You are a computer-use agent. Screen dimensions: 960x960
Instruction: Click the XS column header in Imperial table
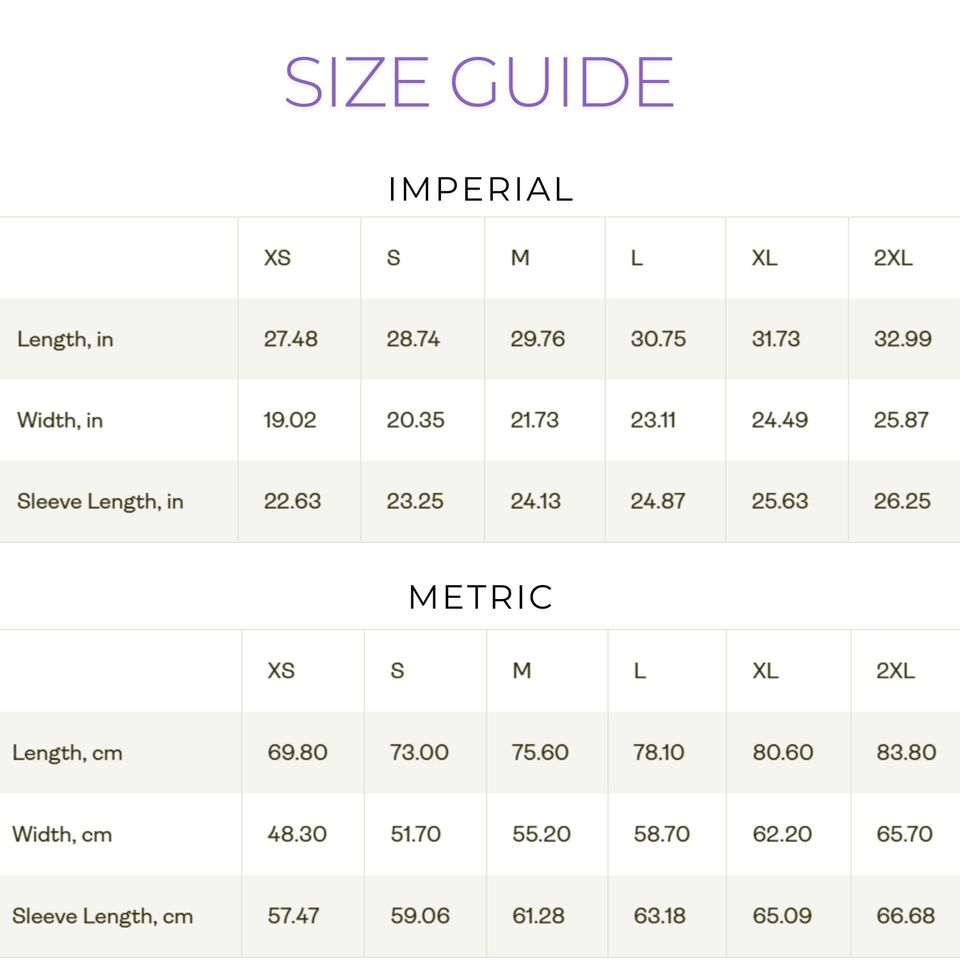277,258
